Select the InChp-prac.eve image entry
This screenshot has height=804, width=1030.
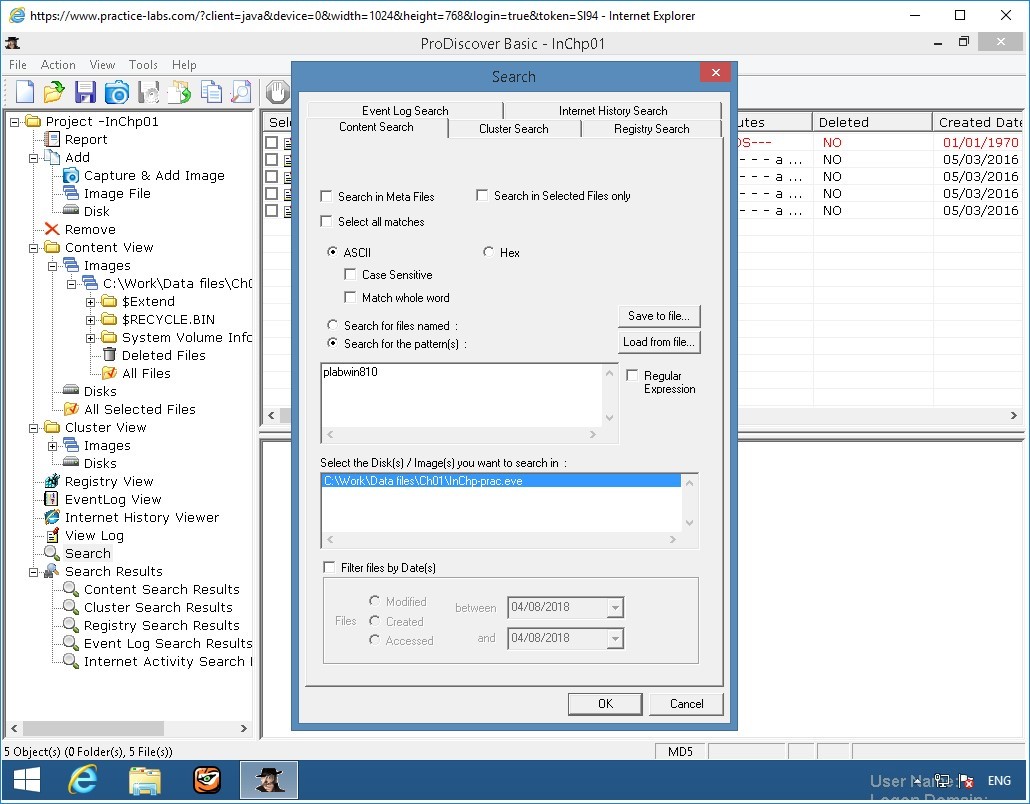(501, 481)
